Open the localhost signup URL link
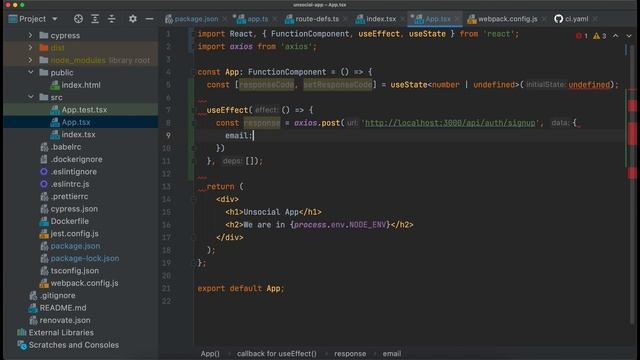 tap(450, 123)
